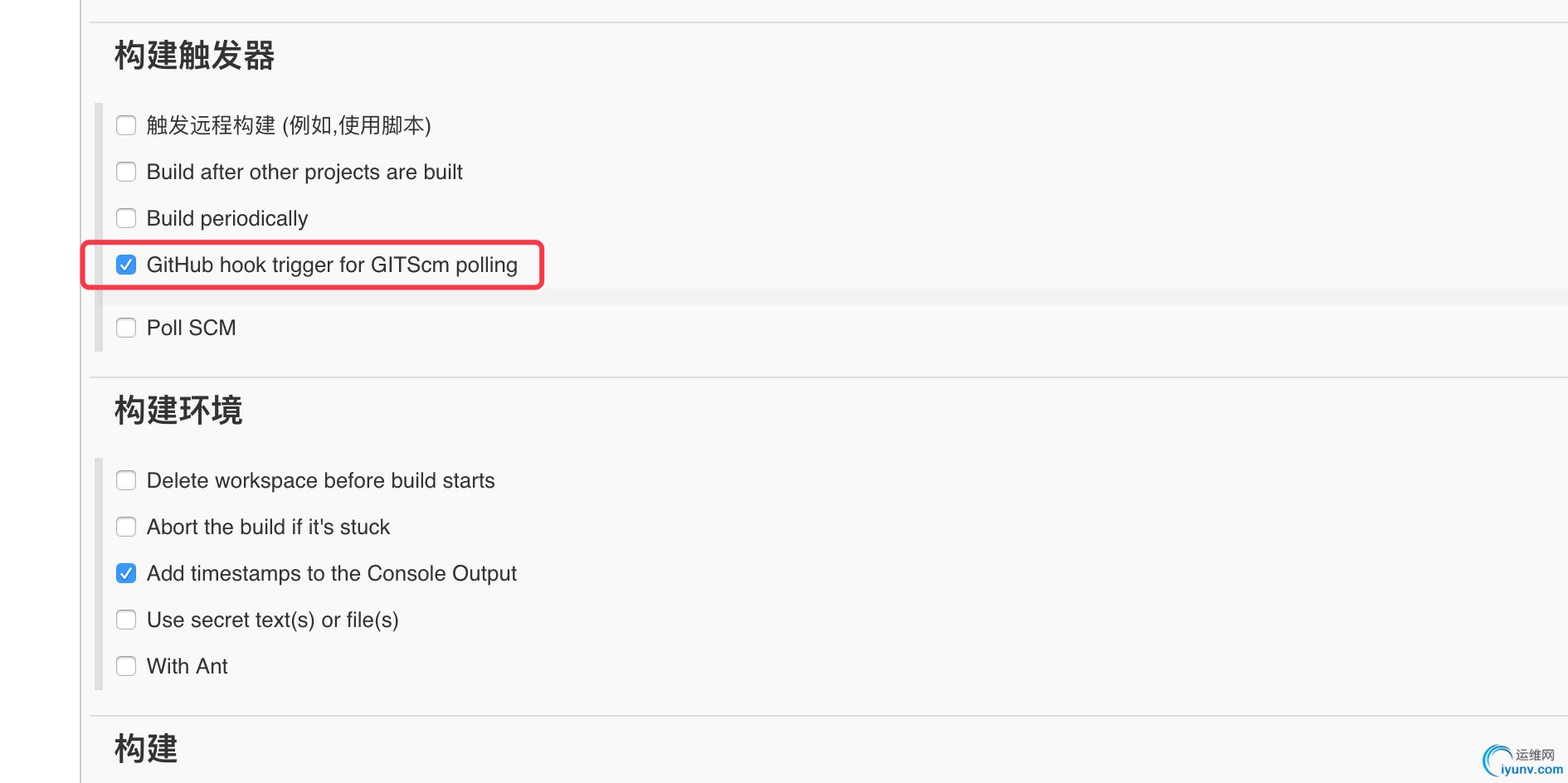Enable the With Ant checkbox
The width and height of the screenshot is (1568, 783).
(126, 666)
